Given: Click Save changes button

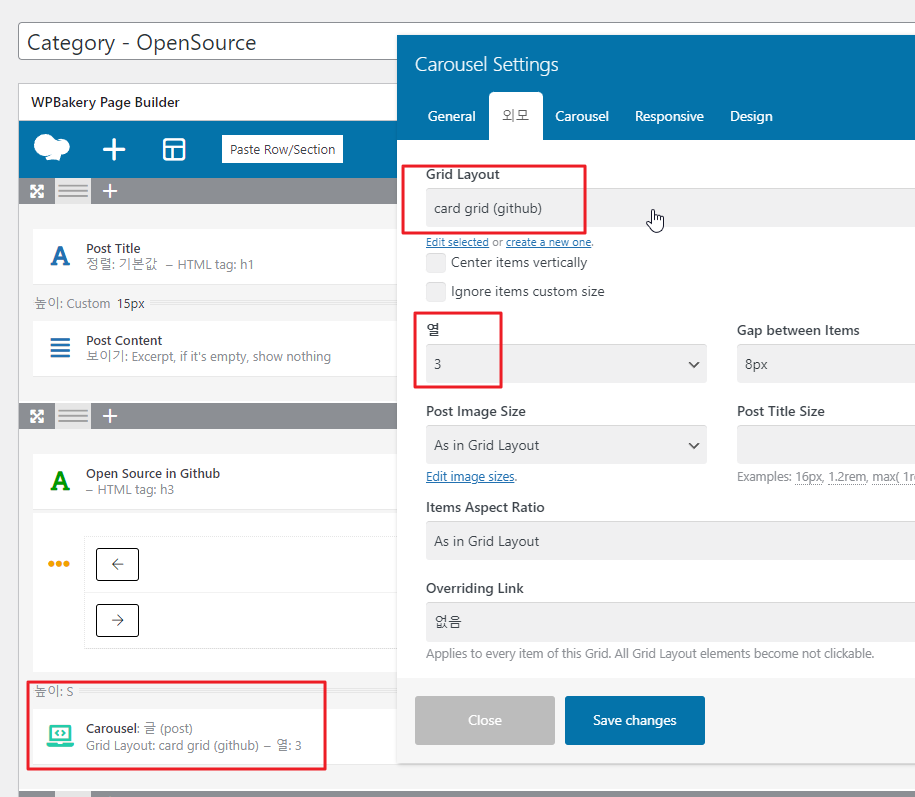Looking at the screenshot, I should click(x=635, y=721).
